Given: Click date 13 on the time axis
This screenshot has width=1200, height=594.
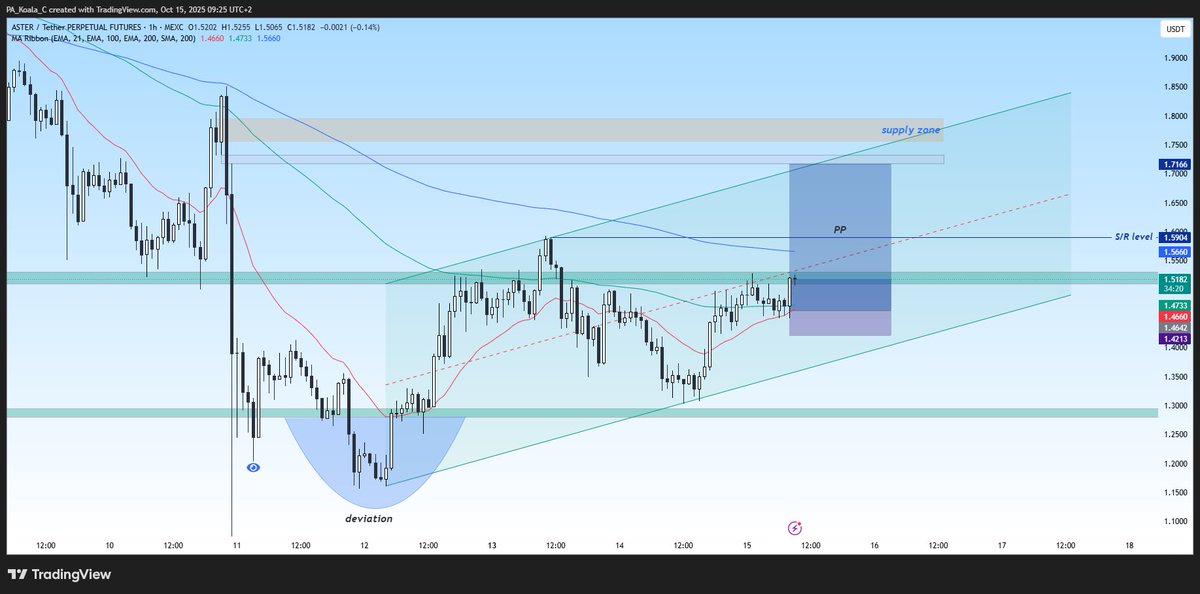Looking at the screenshot, I should click(493, 546).
